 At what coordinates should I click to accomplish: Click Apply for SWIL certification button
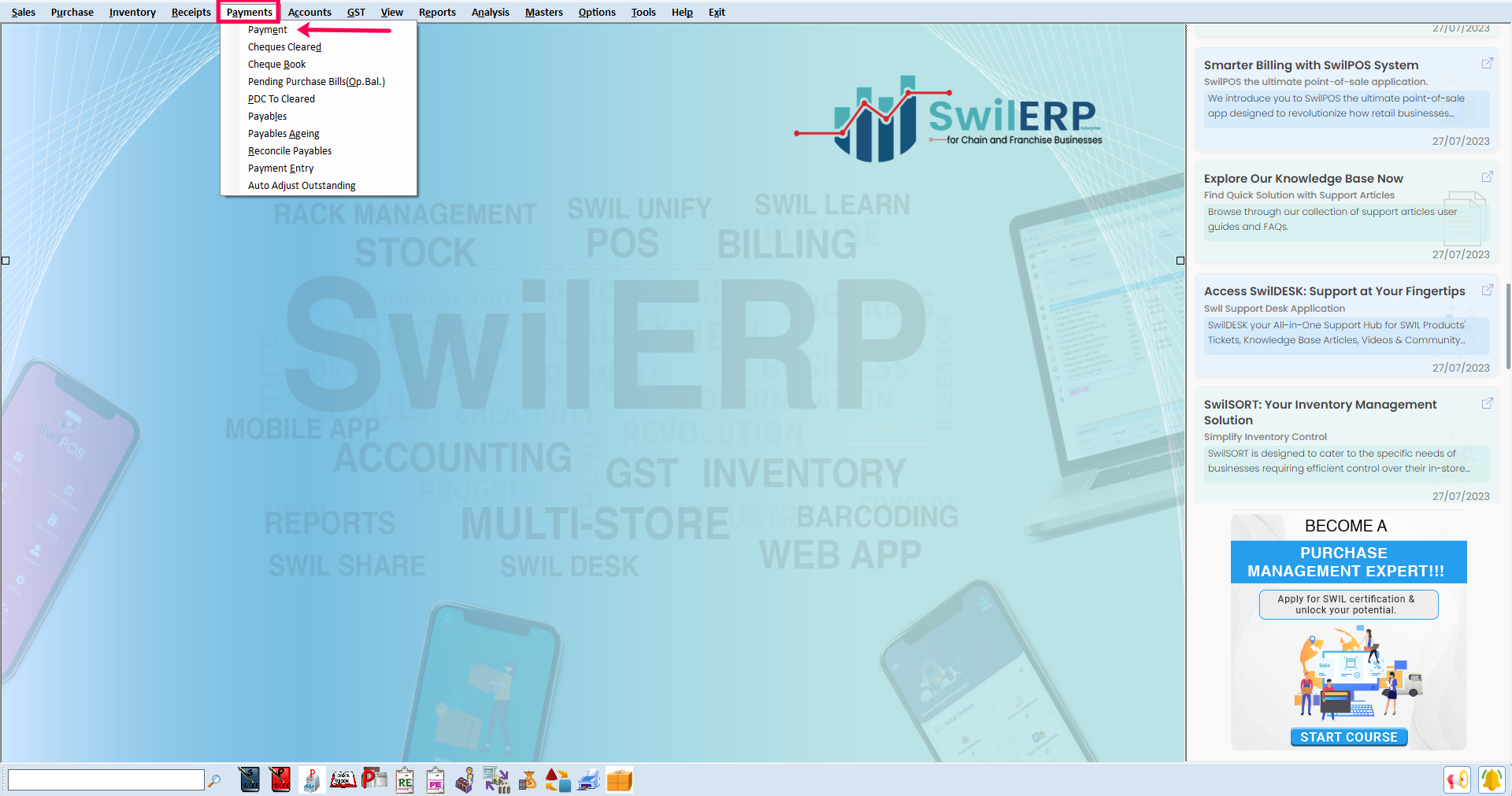(x=1348, y=605)
